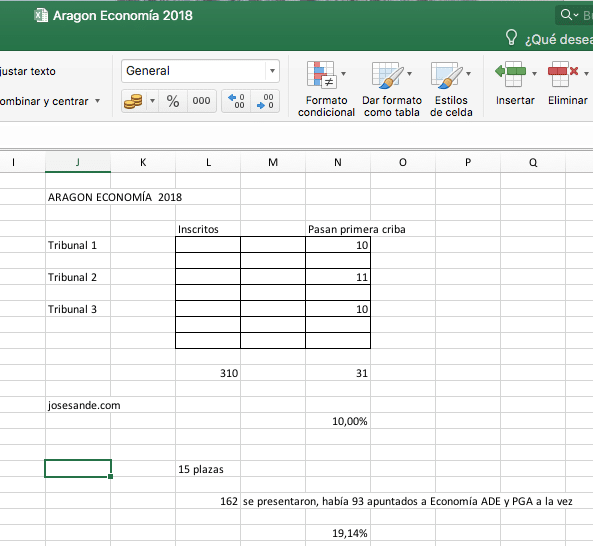Screen dimensions: 593x546
Task: Click the Insertar cells icon
Action: pyautogui.click(x=511, y=74)
